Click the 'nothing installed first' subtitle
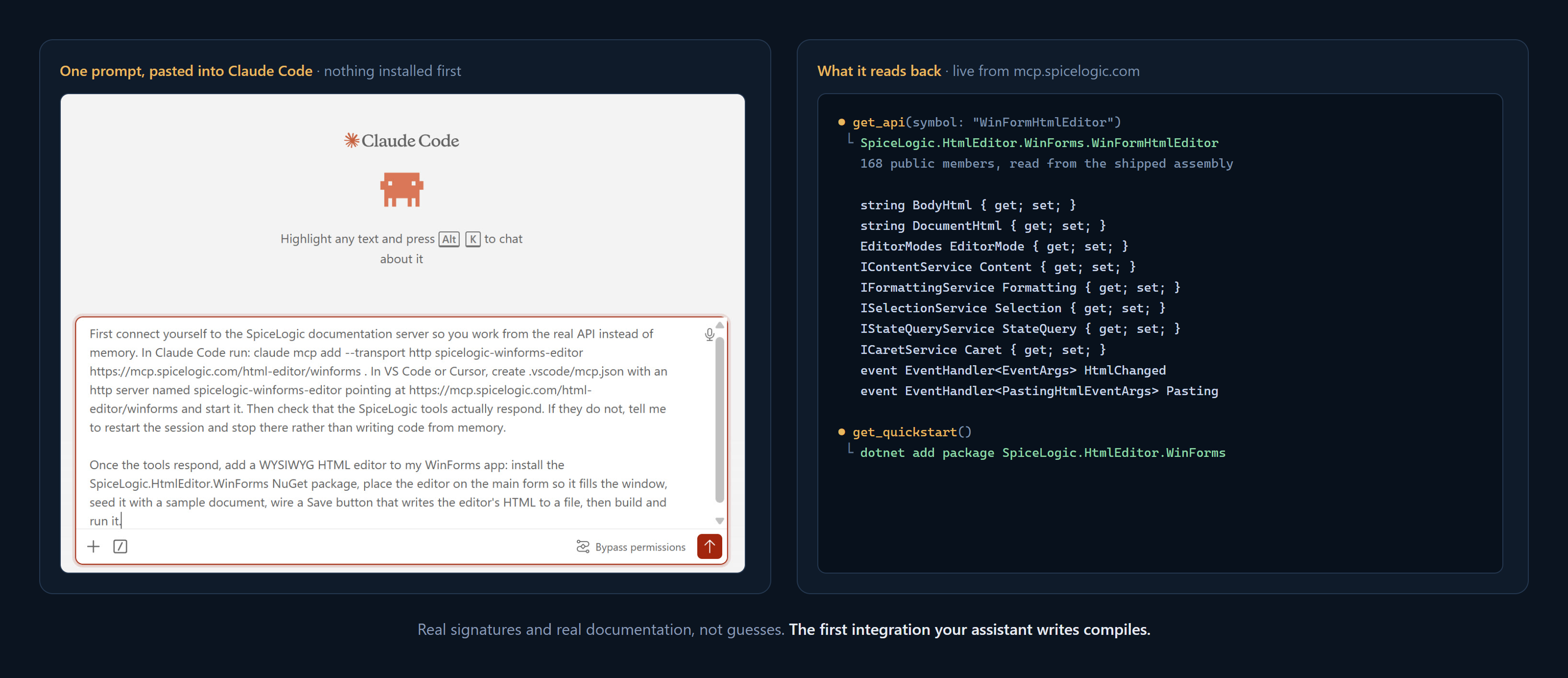Image resolution: width=1568 pixels, height=678 pixels. 392,71
